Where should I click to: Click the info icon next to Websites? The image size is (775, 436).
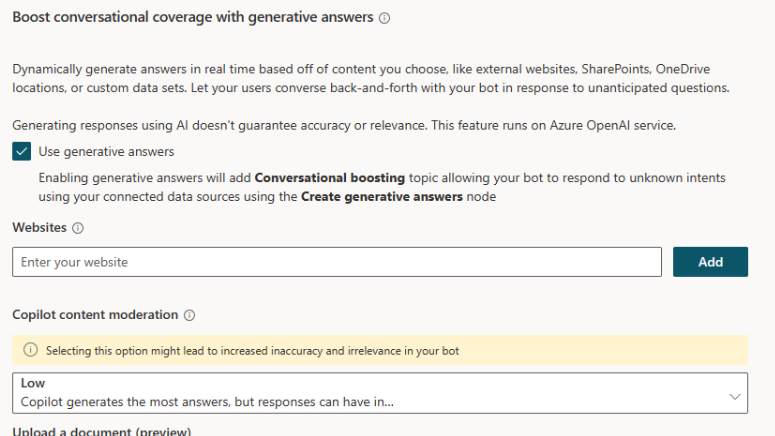click(x=78, y=228)
